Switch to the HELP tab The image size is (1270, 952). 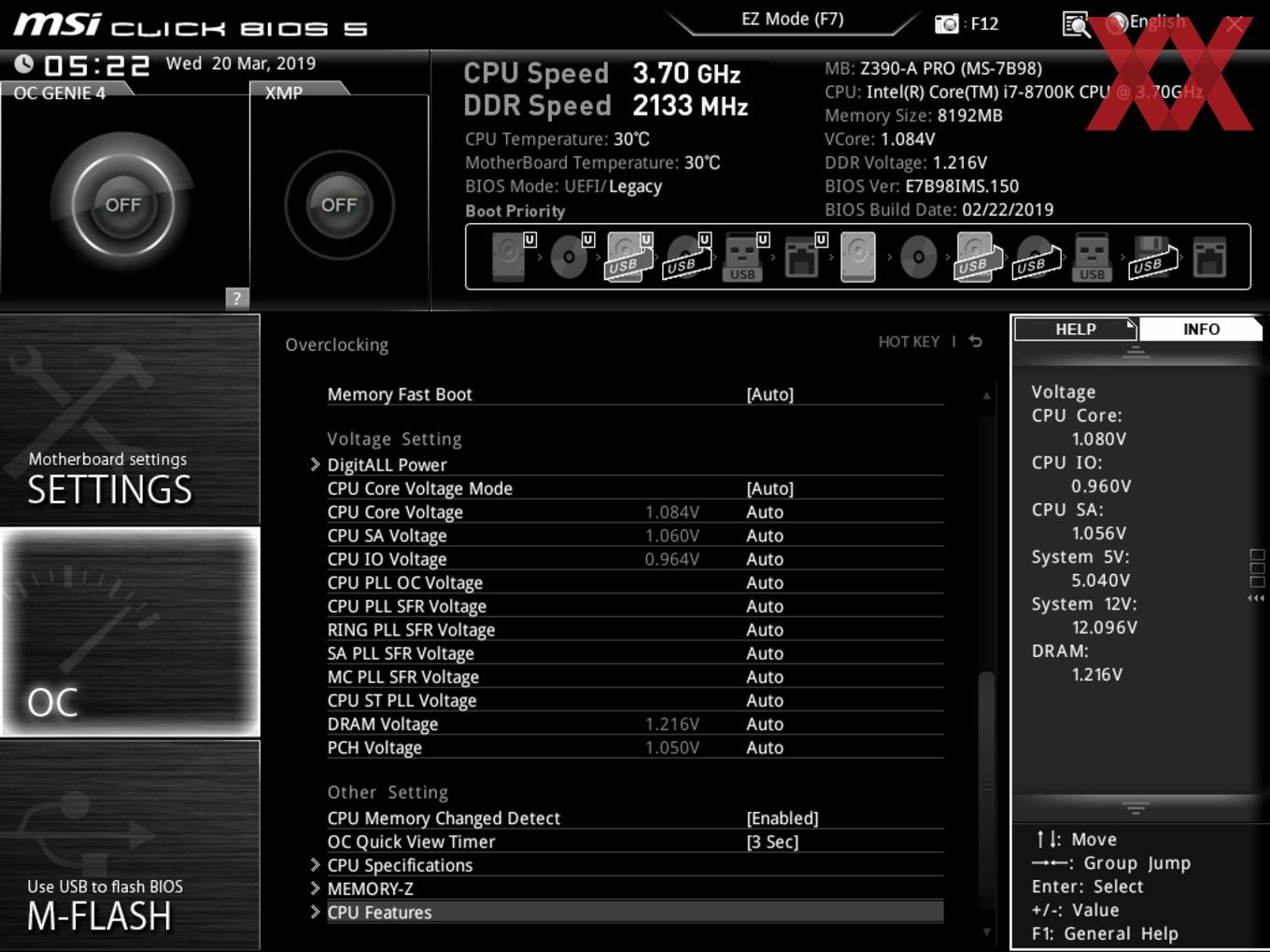tap(1075, 329)
